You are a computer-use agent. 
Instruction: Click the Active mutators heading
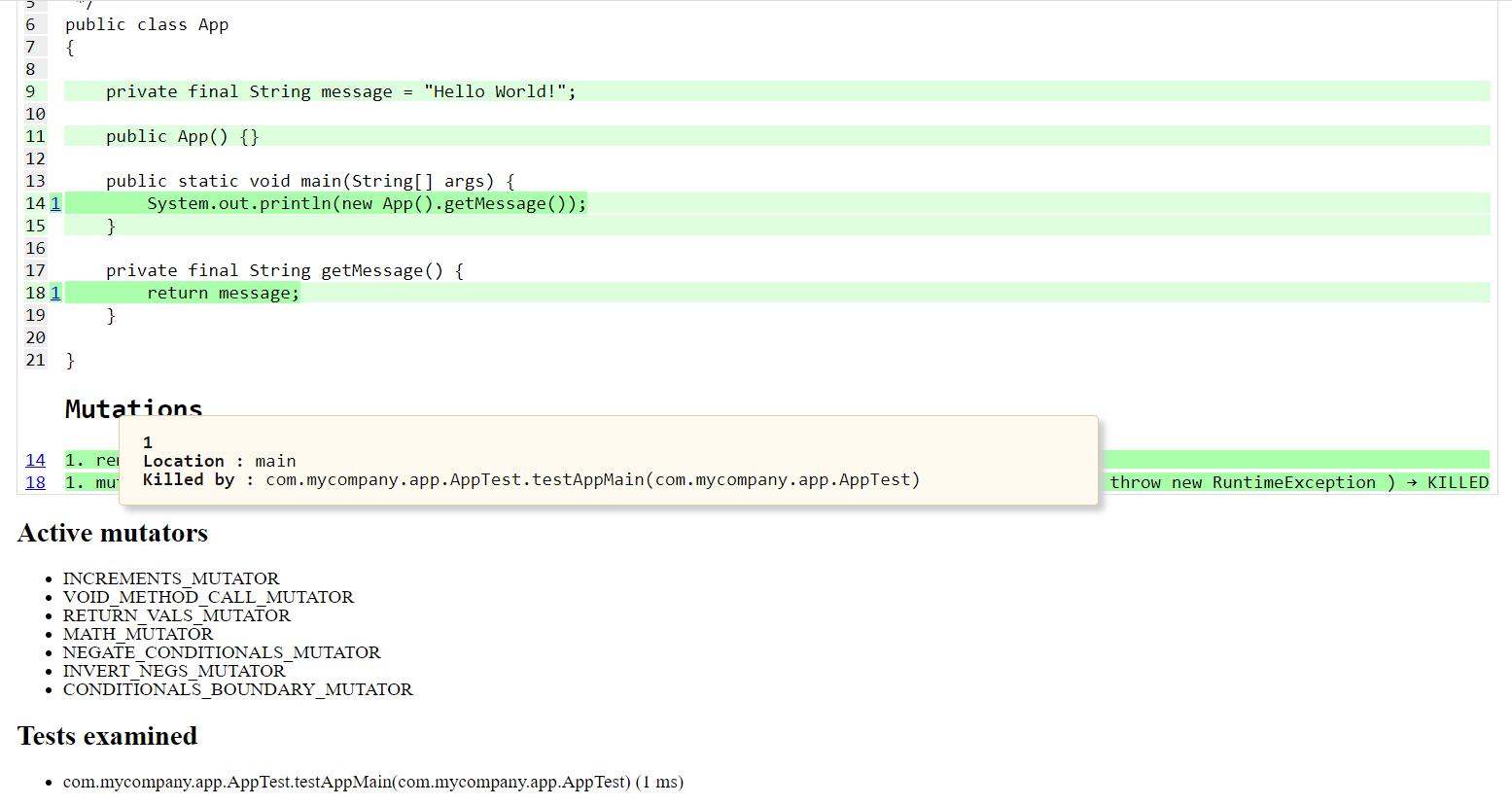click(x=113, y=533)
